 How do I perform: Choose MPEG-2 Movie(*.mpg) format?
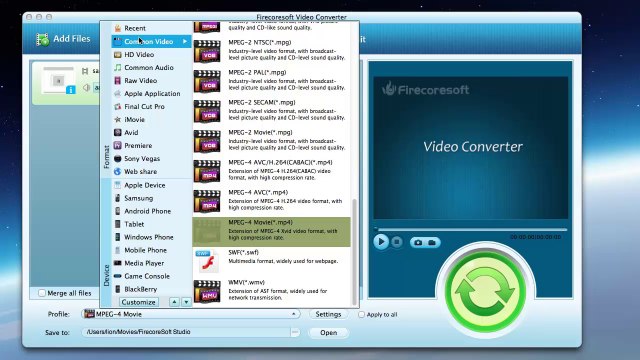pyautogui.click(x=271, y=140)
